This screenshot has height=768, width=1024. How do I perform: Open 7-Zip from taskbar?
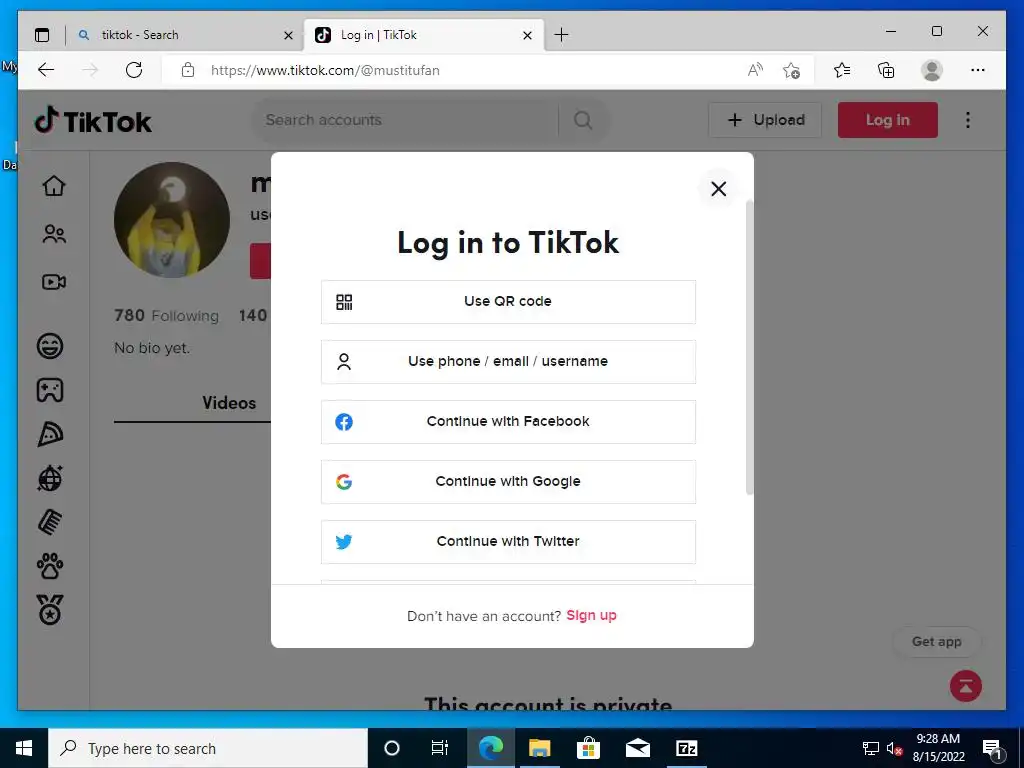686,748
